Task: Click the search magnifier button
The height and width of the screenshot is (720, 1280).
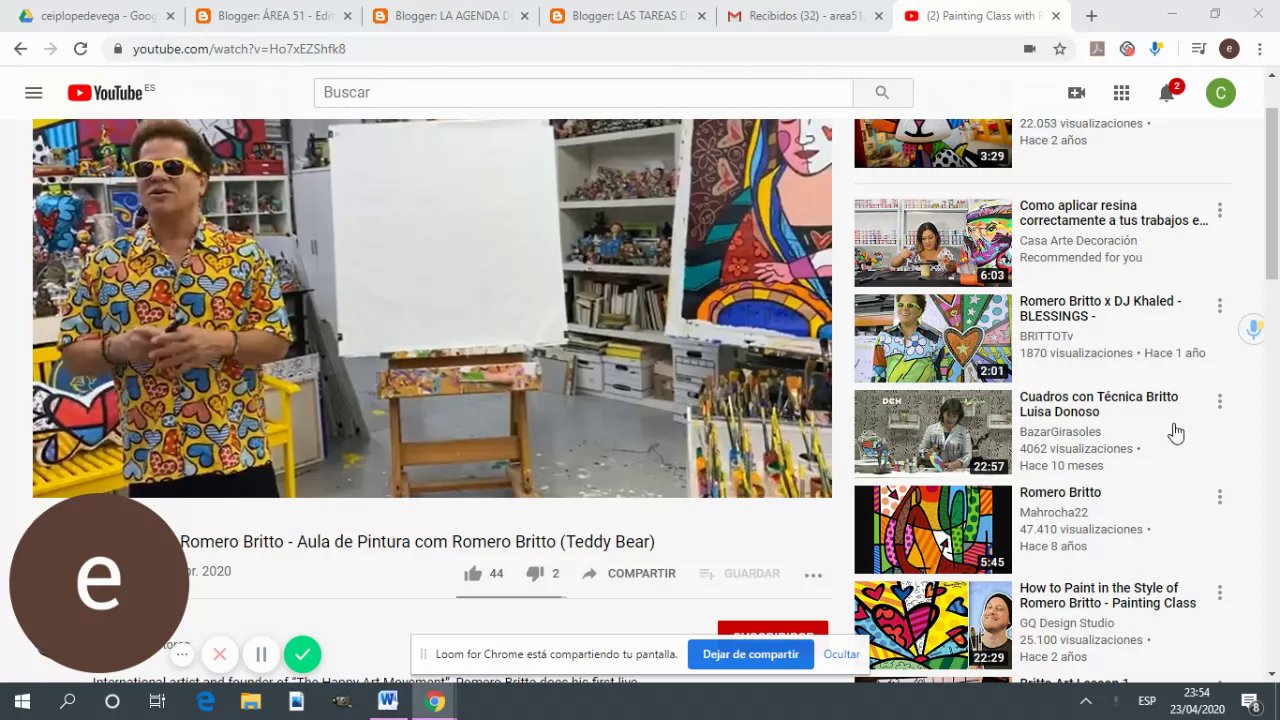Action: (882, 92)
